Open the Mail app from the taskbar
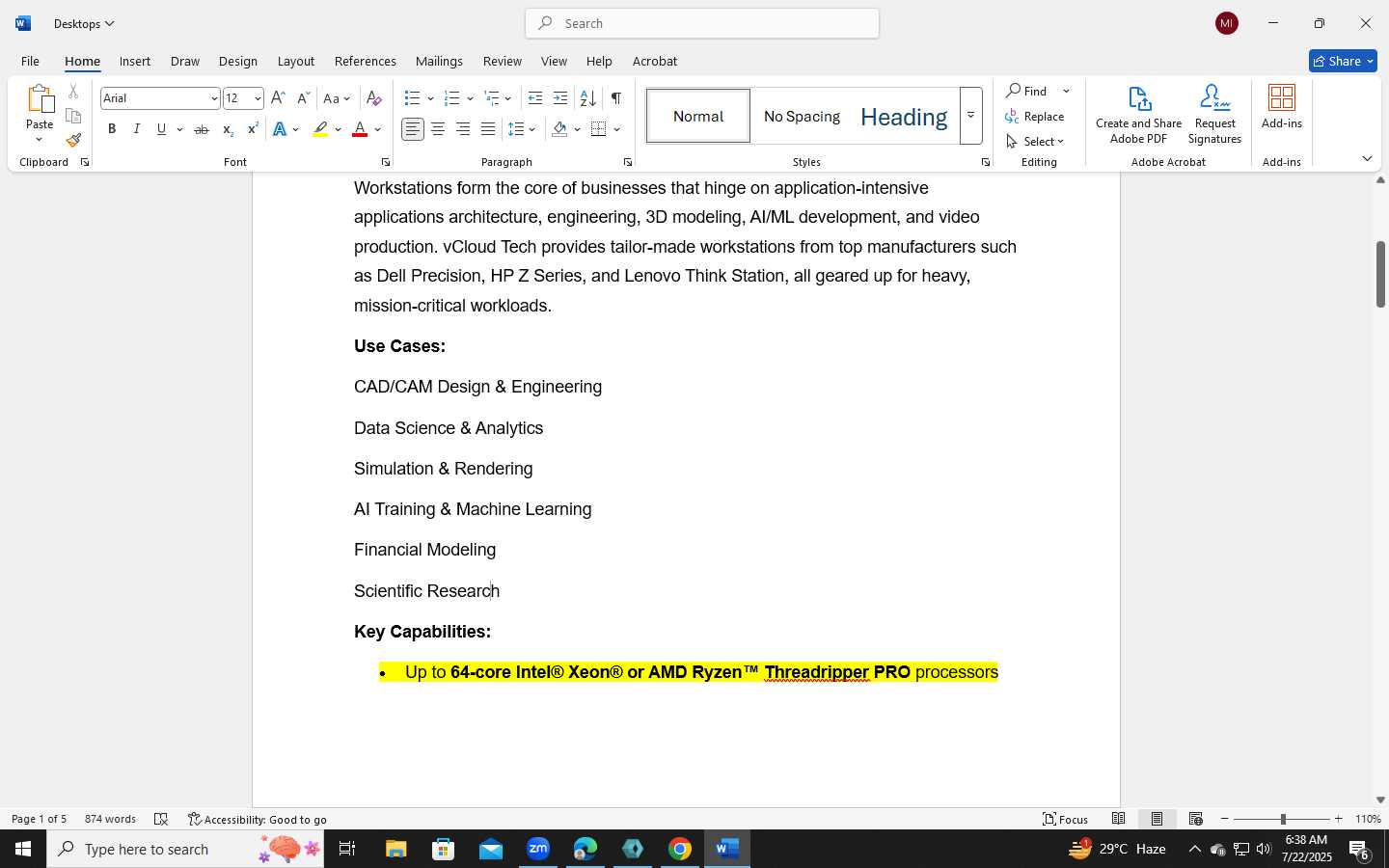The height and width of the screenshot is (868, 1389). point(491,849)
